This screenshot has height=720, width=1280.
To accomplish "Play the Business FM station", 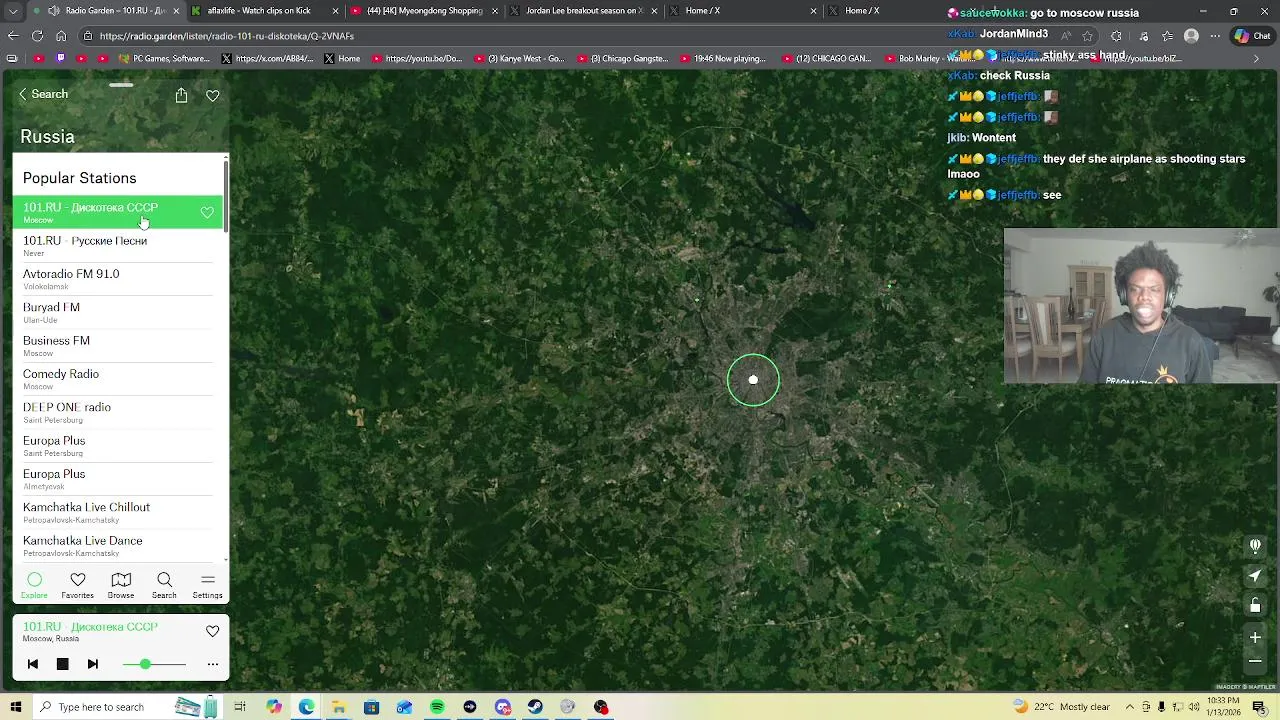I will [118, 346].
